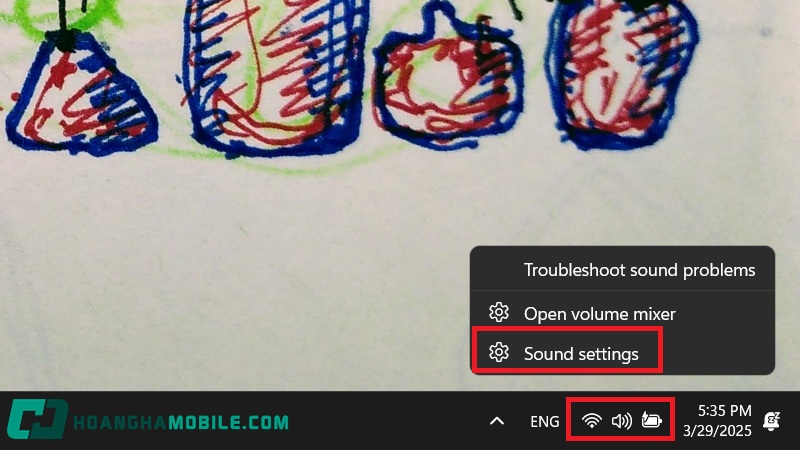
Task: Click empty wallpaper area to dismiss menu
Action: (230, 281)
